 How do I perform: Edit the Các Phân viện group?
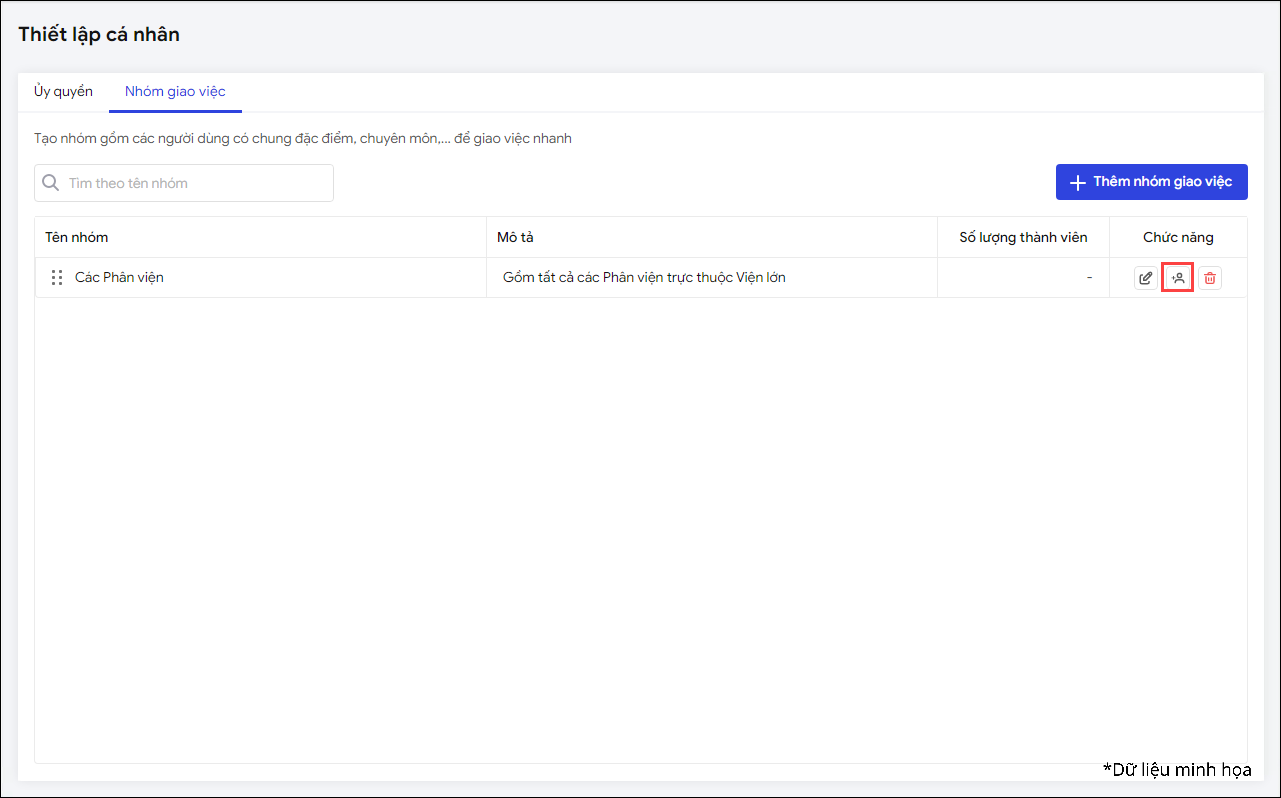pyautogui.click(x=1146, y=278)
